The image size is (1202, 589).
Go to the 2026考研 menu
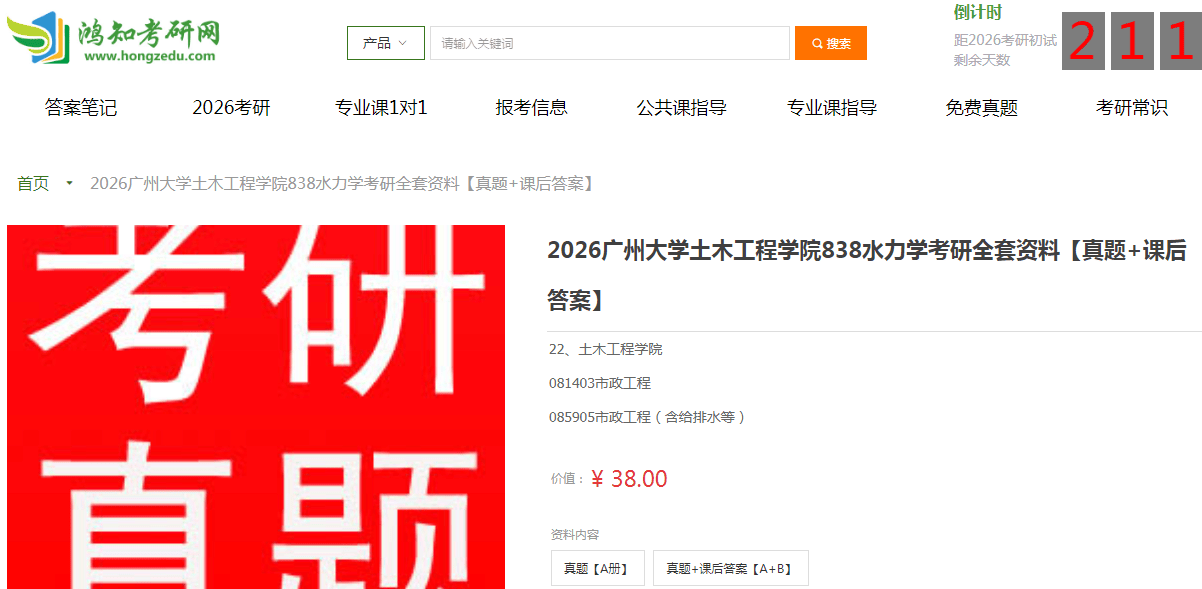[231, 108]
